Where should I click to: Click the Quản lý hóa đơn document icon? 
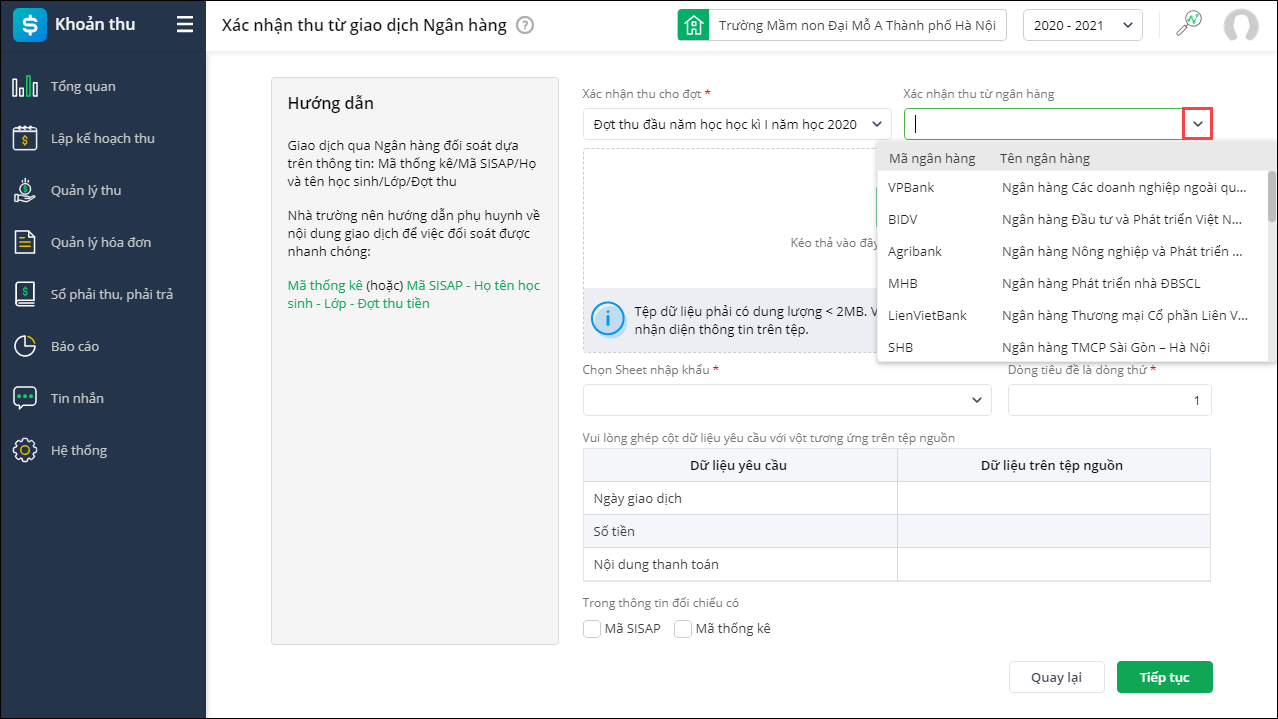(x=25, y=243)
